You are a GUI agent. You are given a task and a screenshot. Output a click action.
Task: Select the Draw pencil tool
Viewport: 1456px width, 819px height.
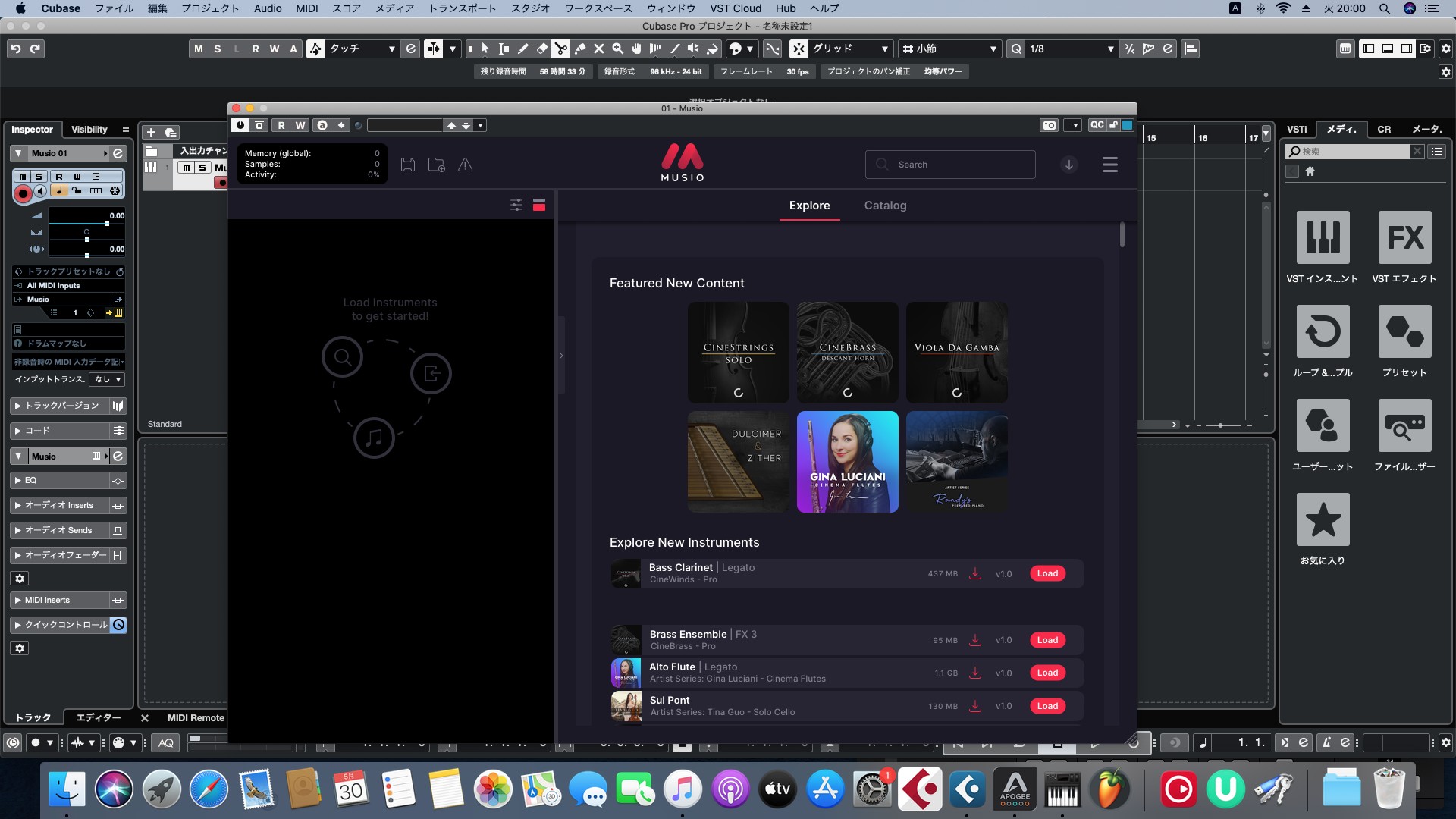[x=523, y=49]
